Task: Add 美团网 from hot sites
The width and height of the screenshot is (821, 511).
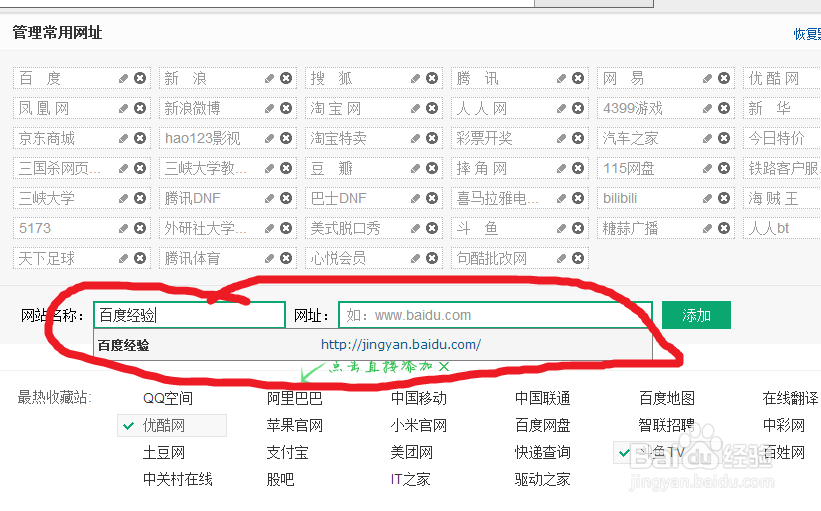Action: [412, 452]
